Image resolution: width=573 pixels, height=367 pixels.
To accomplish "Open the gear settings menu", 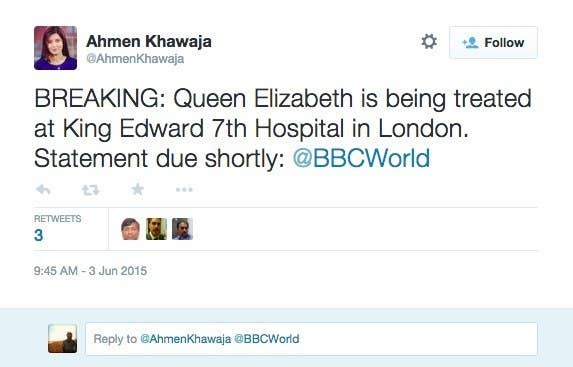I will (429, 42).
